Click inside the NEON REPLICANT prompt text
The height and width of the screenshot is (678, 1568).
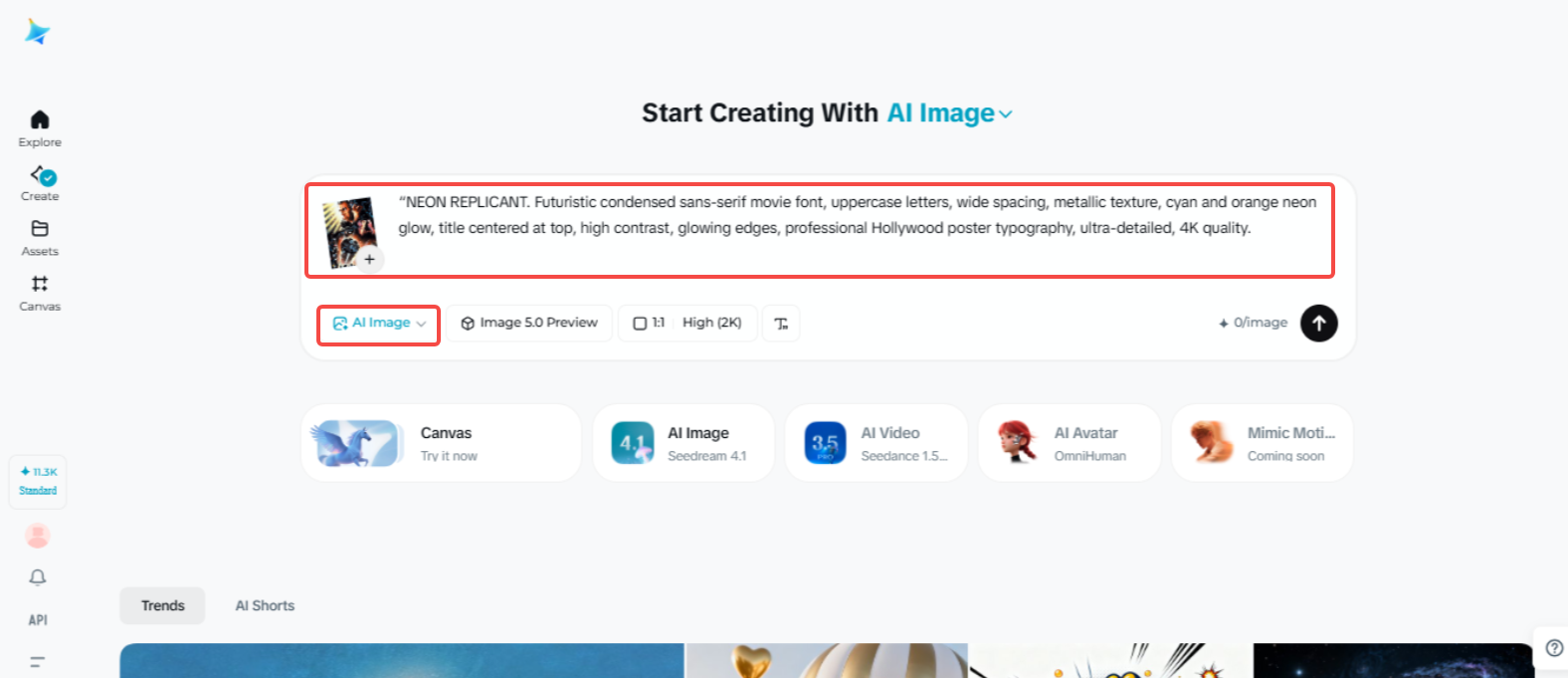857,215
